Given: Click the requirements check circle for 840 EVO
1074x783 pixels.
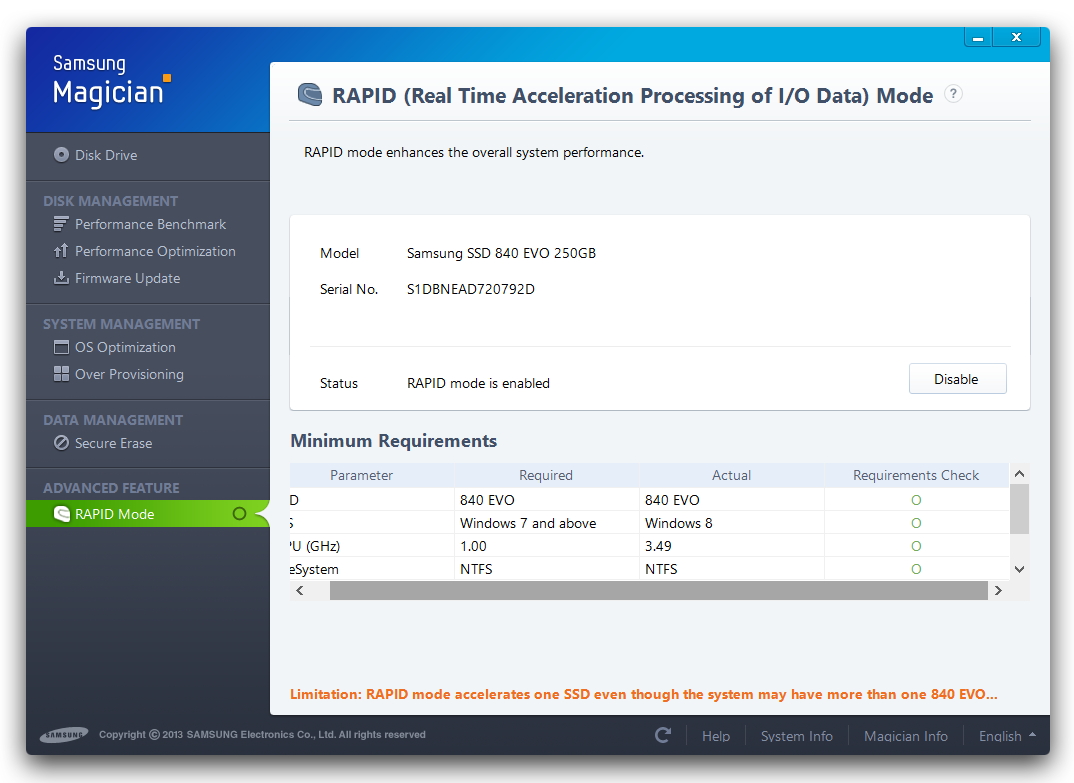Looking at the screenshot, I should [x=916, y=500].
